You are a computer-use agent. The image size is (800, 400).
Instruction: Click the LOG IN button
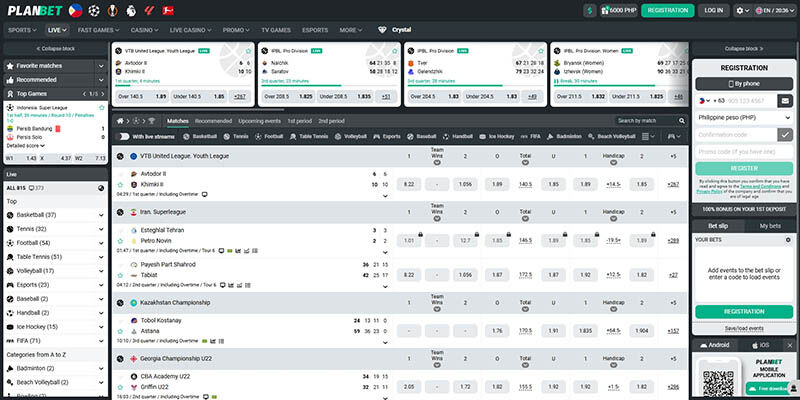click(x=713, y=10)
